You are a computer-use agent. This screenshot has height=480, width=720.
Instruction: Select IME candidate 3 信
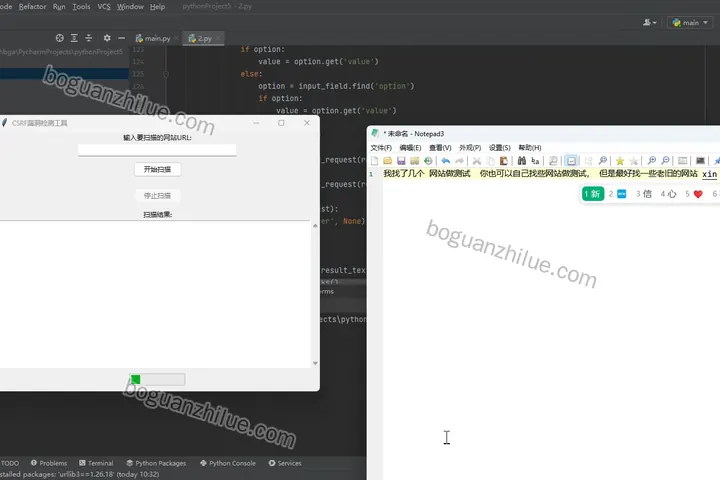(x=644, y=194)
